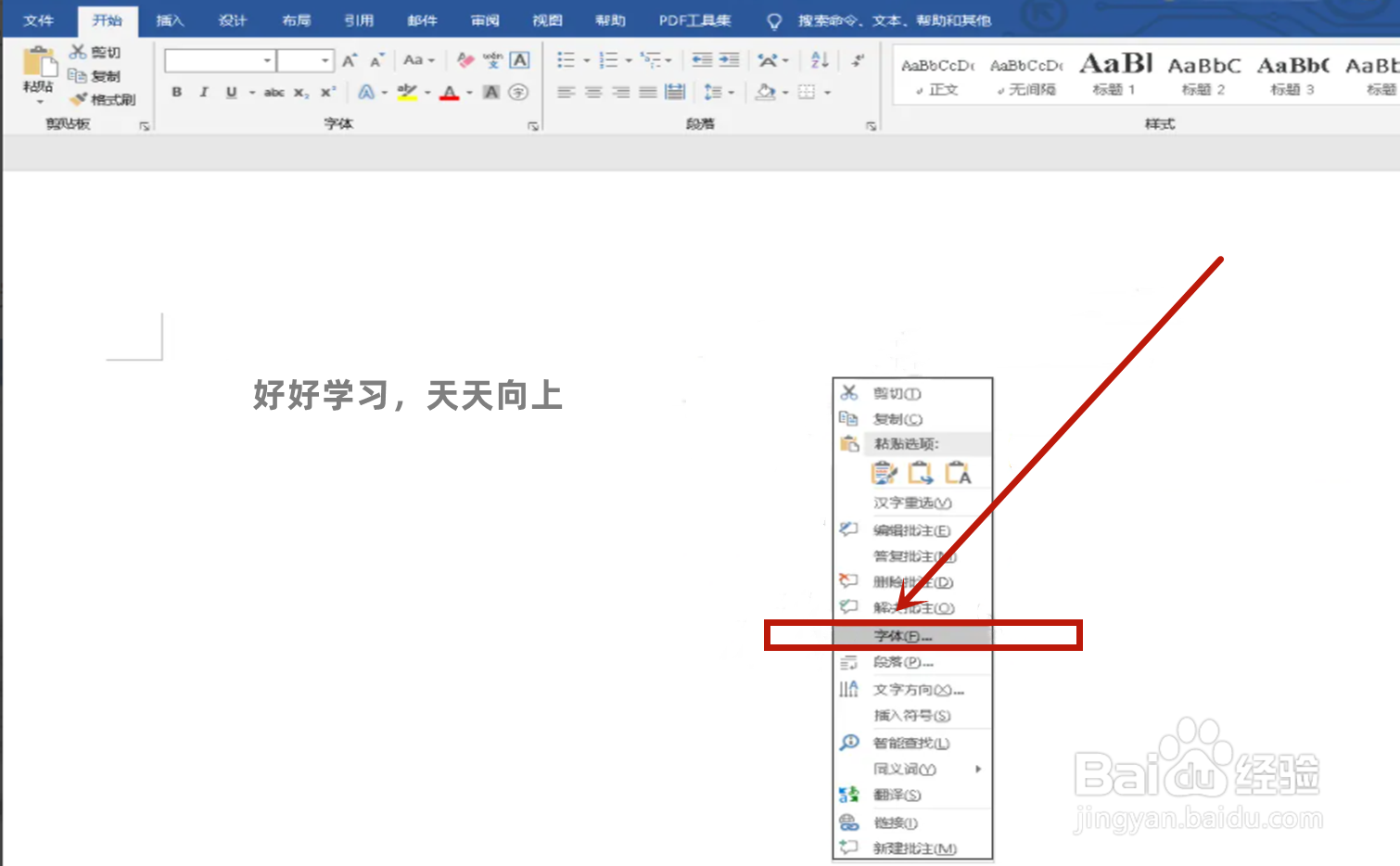Viewport: 1400px width, 866px height.
Task: Open the font name combo box
Action: (221, 61)
